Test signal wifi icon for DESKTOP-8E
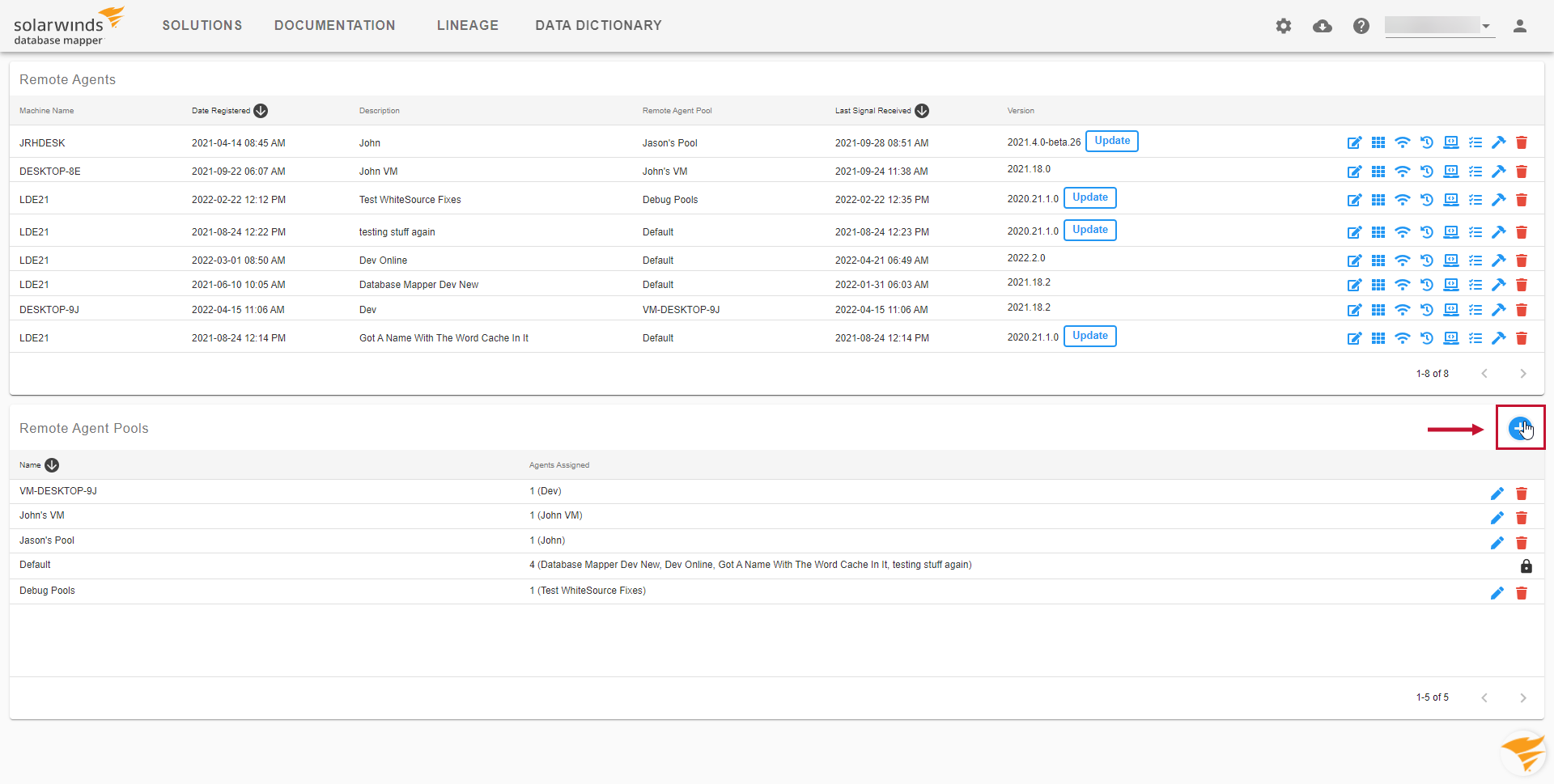Image resolution: width=1554 pixels, height=784 pixels. tap(1403, 172)
